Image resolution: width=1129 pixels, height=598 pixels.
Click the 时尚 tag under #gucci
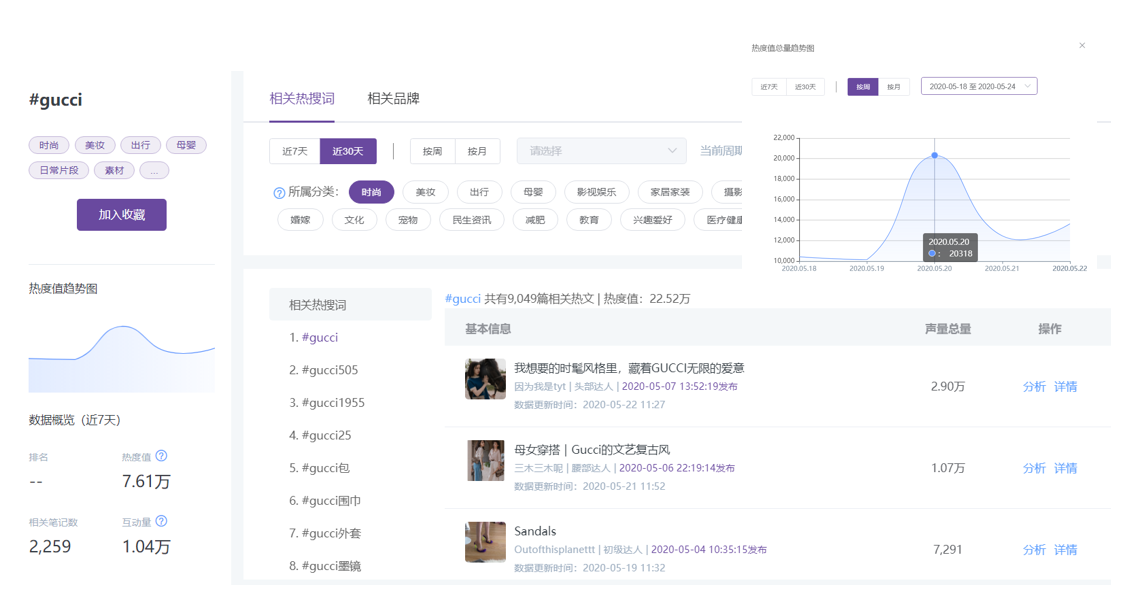(49, 145)
